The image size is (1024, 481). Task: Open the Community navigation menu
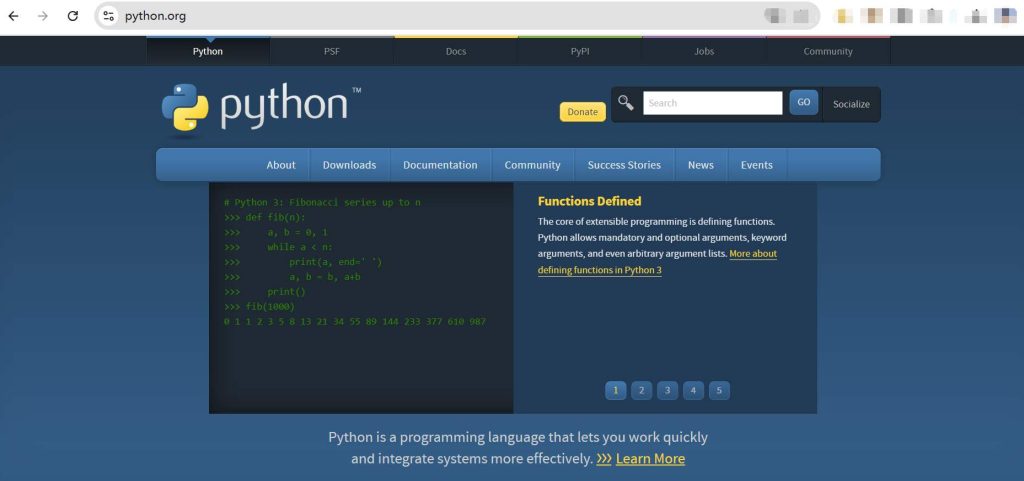[532, 165]
